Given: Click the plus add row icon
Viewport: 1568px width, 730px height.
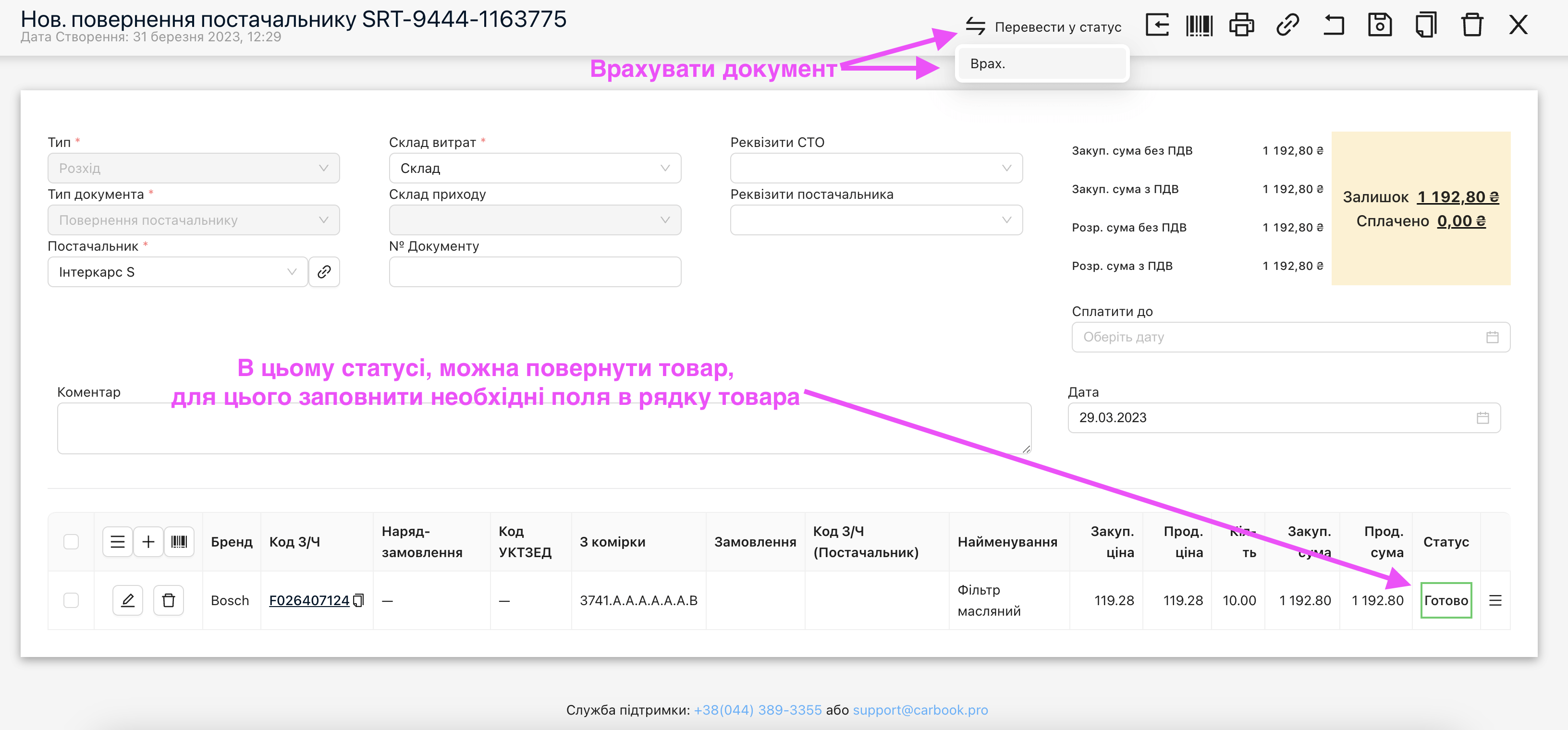Looking at the screenshot, I should 148,541.
